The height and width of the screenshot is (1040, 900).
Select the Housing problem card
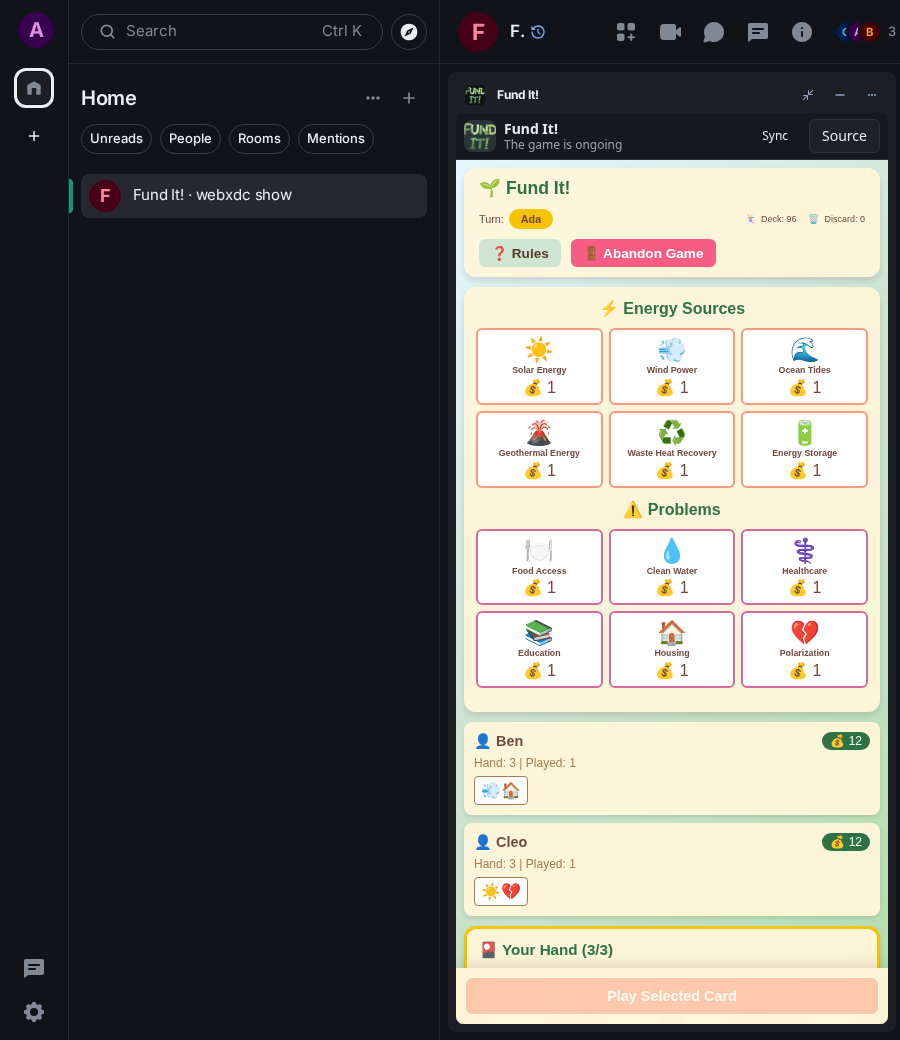(x=672, y=649)
